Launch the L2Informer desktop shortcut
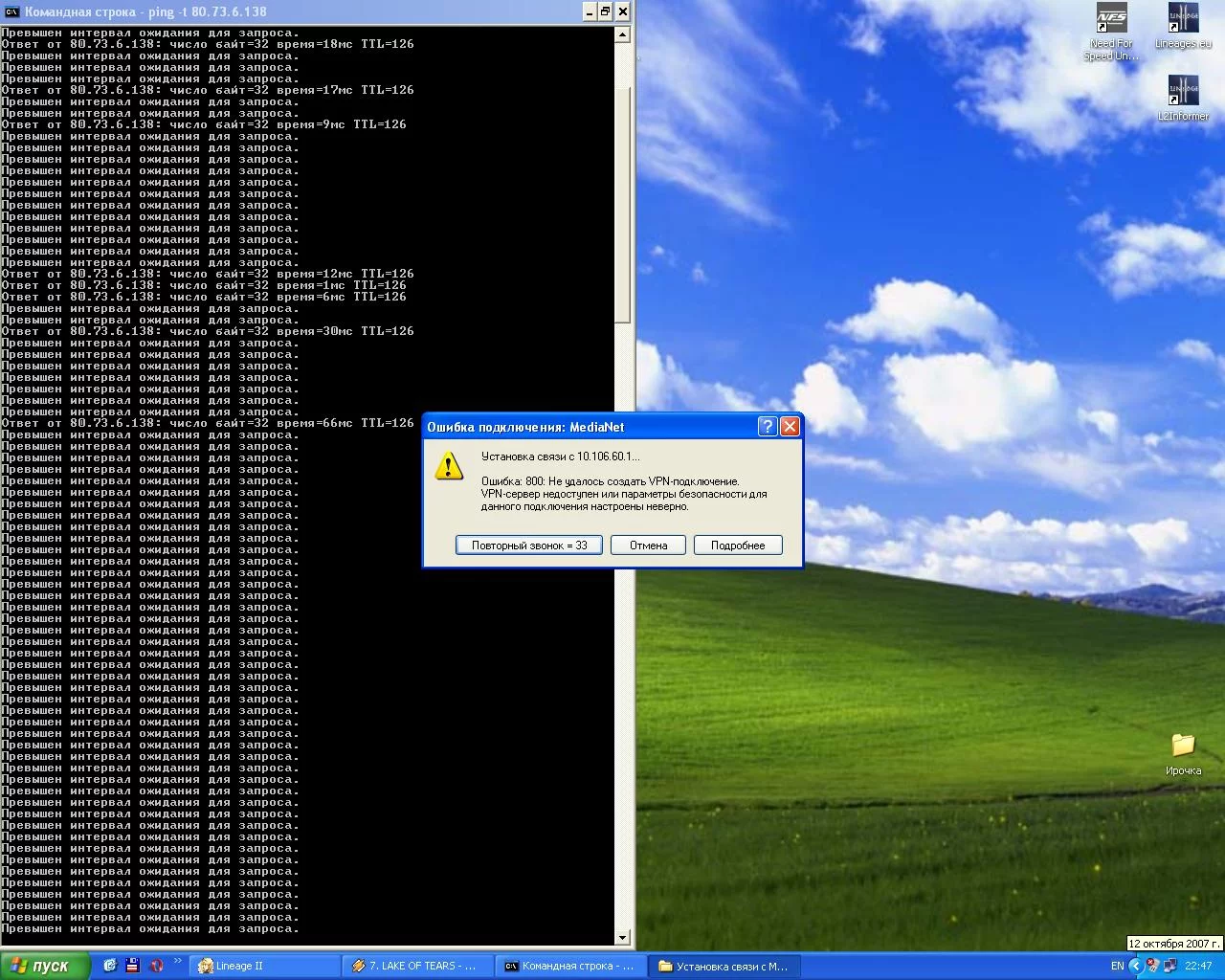Viewport: 1225px width, 980px height. (x=1183, y=99)
